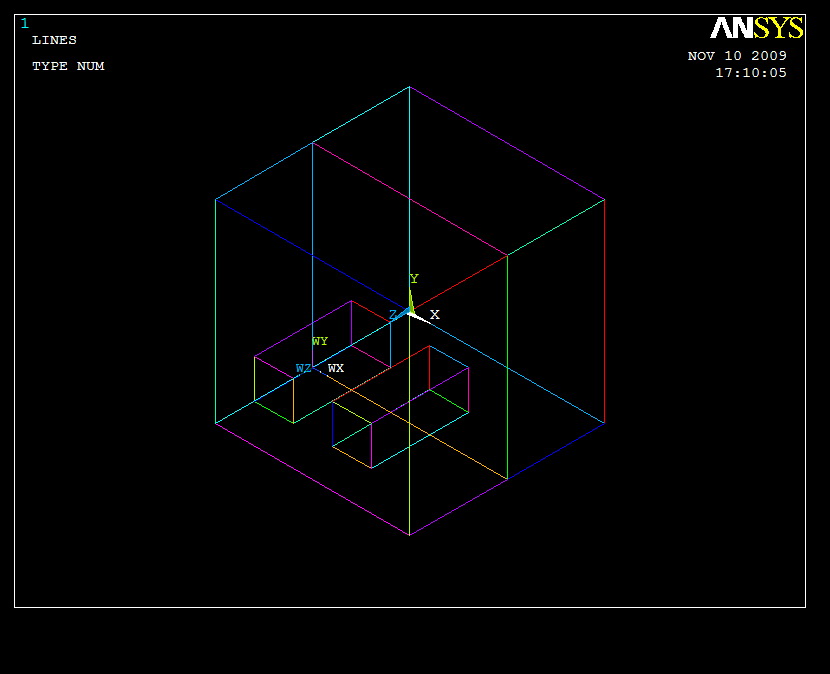The width and height of the screenshot is (830, 674).
Task: Pick the bottom vertex of the cube
Action: pyautogui.click(x=409, y=535)
